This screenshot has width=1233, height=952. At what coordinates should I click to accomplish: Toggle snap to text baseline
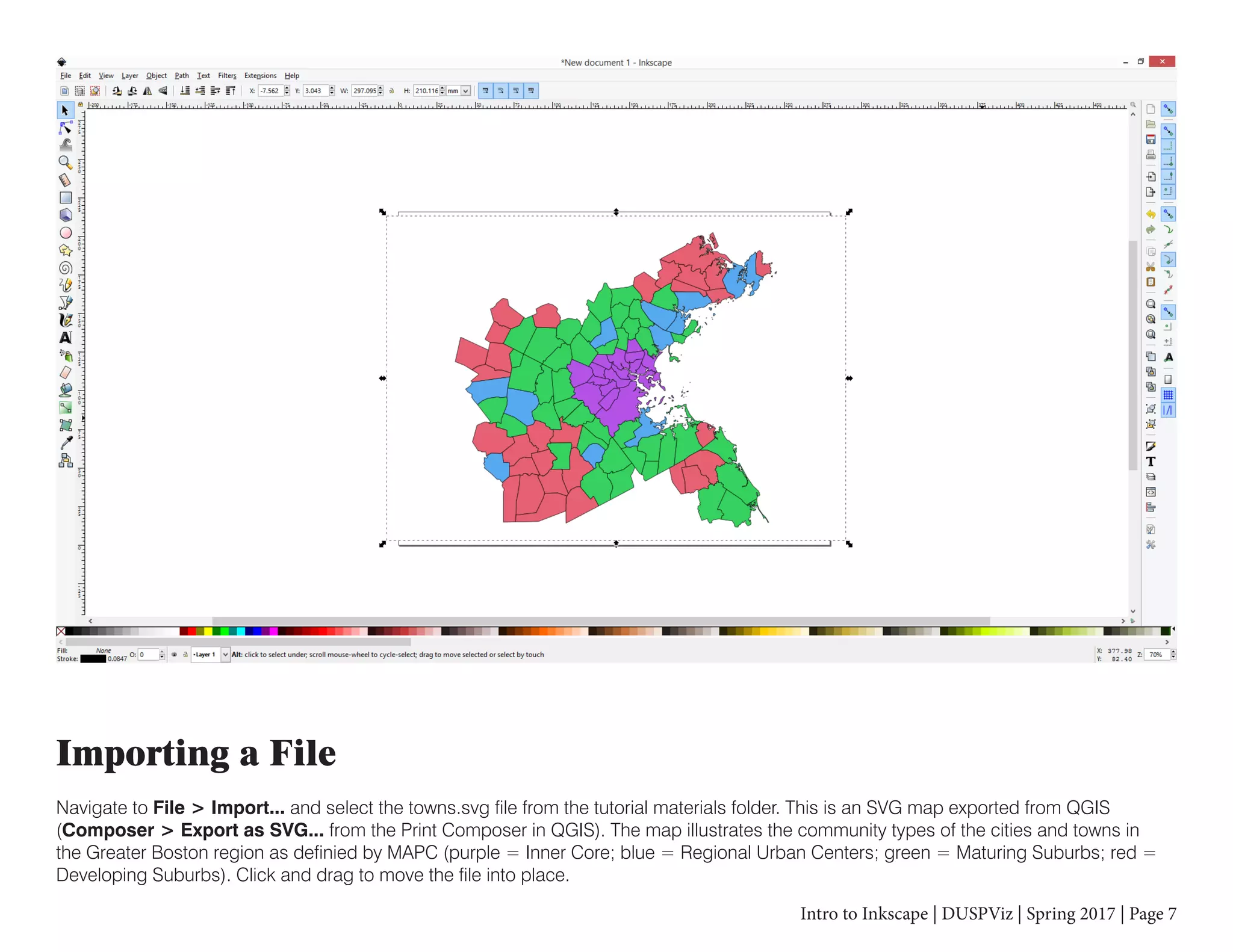[1168, 357]
